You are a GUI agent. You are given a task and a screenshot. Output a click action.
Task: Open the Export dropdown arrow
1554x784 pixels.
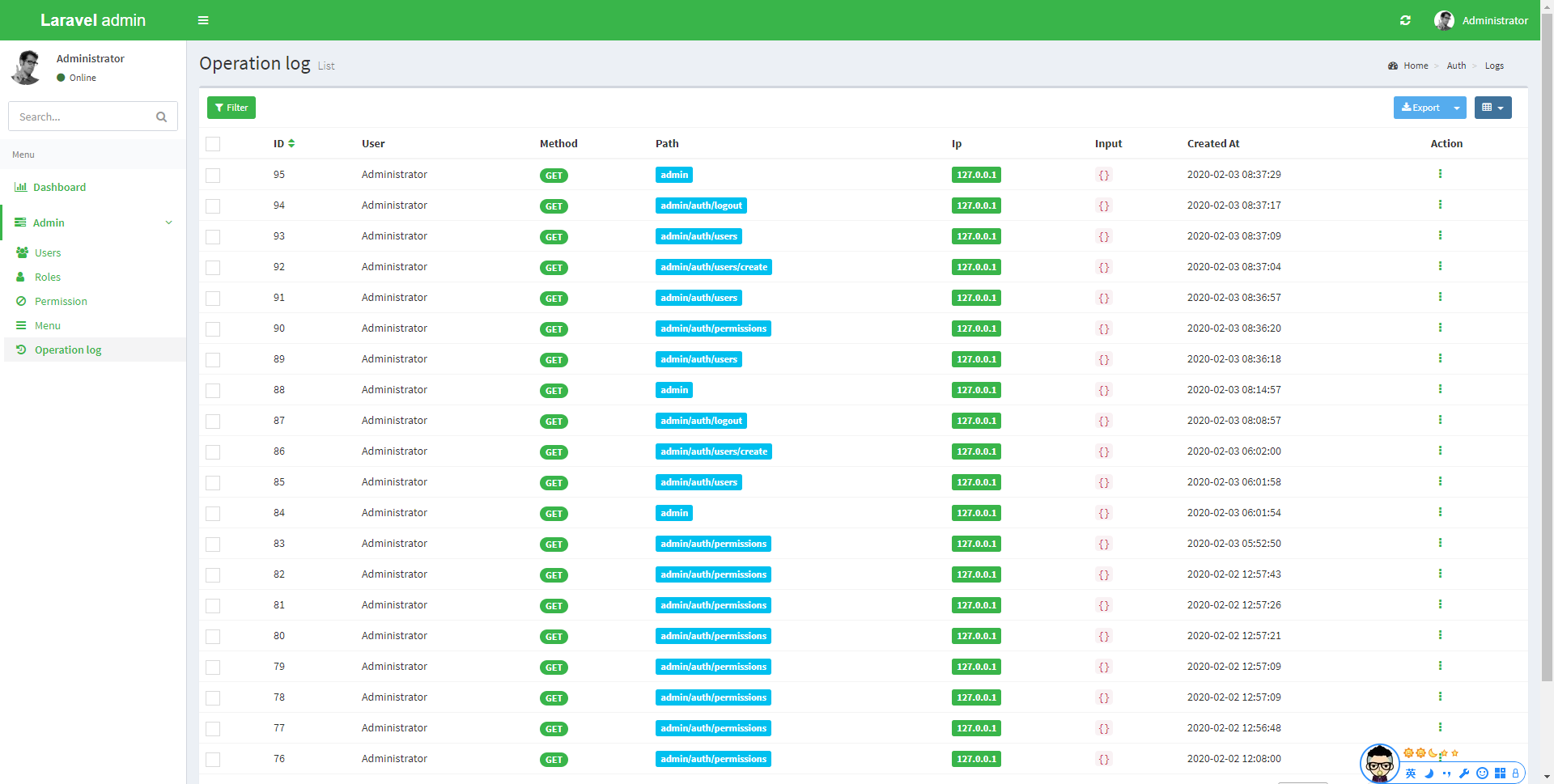(1457, 108)
